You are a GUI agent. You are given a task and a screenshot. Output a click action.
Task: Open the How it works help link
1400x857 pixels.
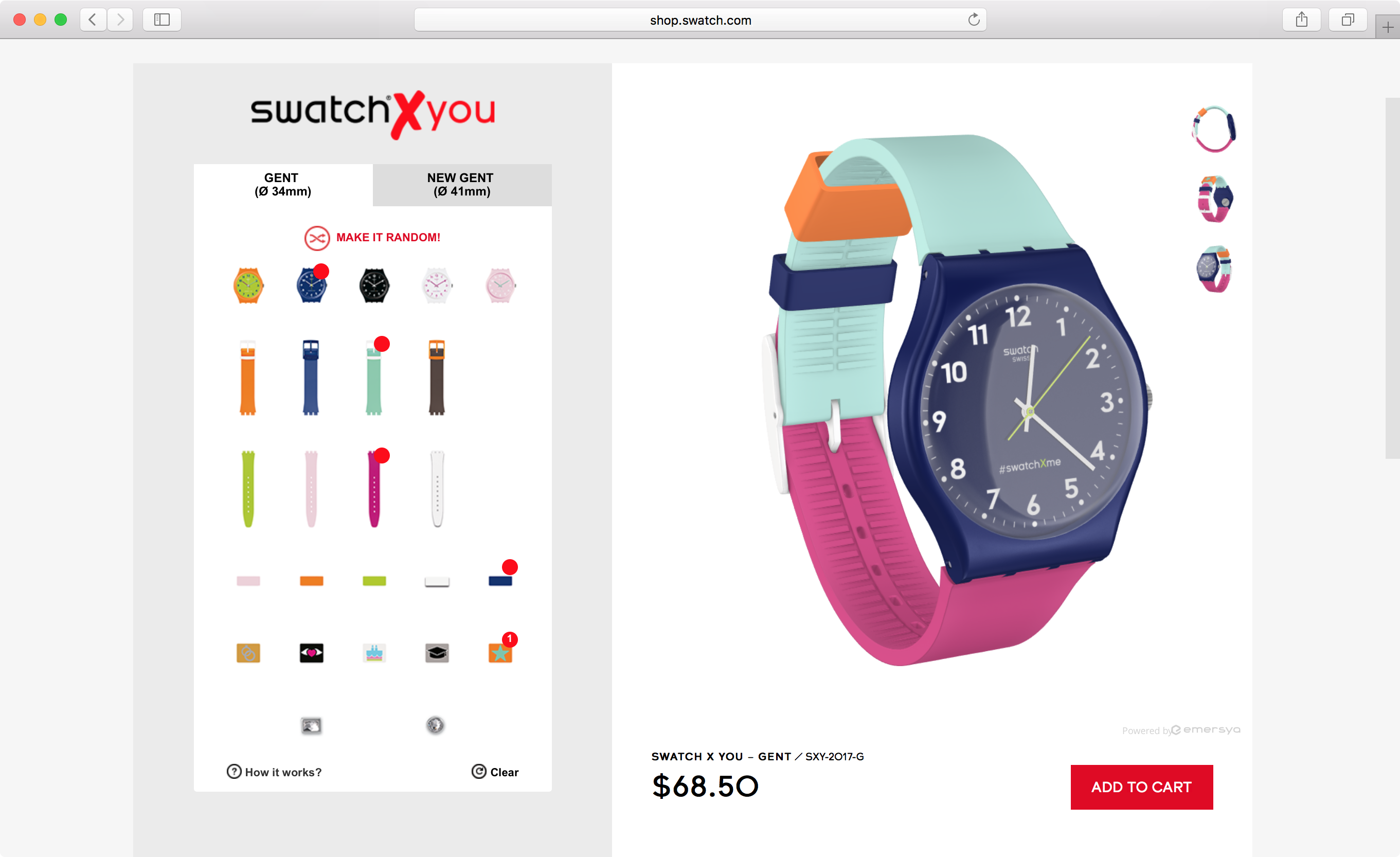click(274, 772)
